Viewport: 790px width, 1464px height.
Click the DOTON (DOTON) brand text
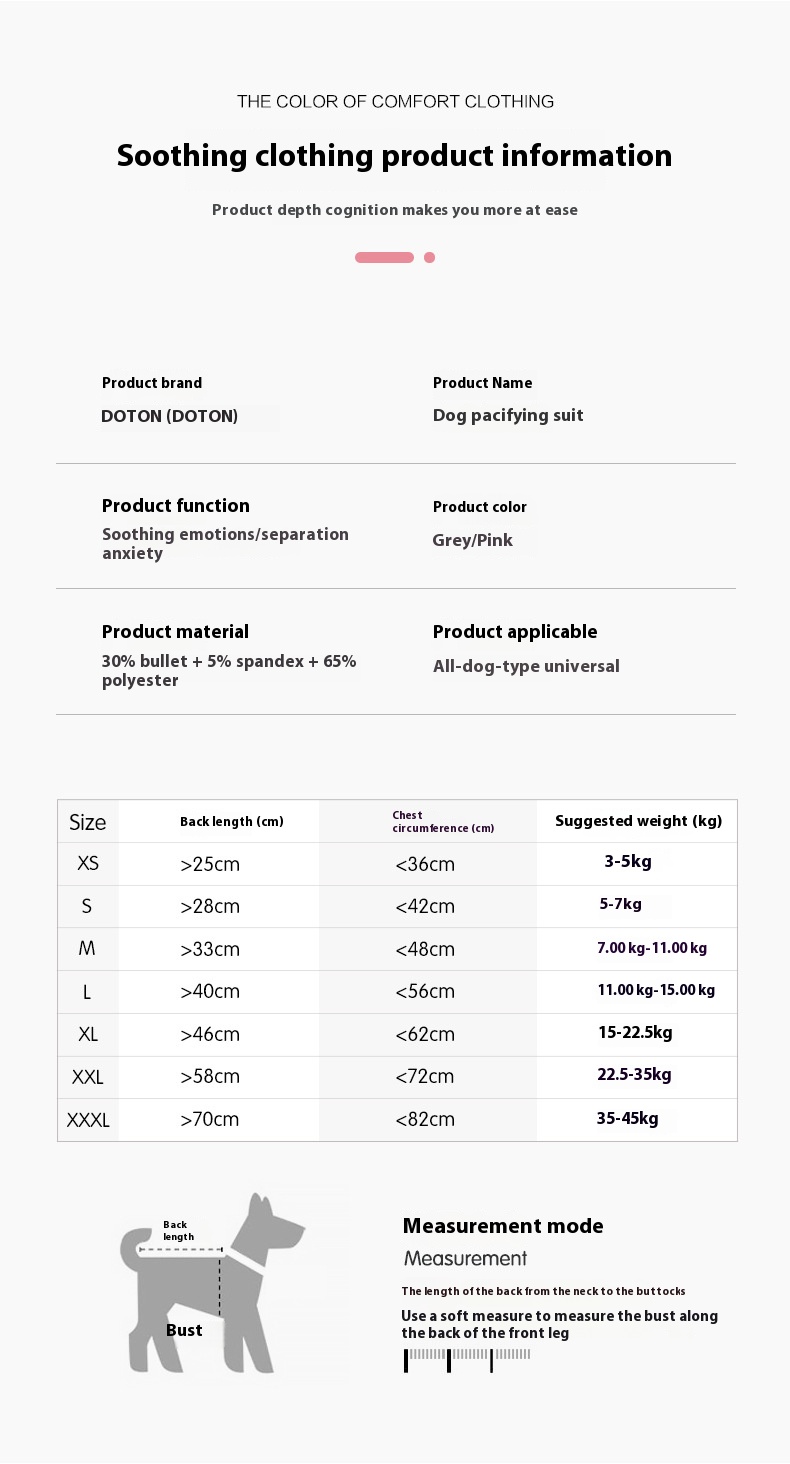pyautogui.click(x=169, y=416)
